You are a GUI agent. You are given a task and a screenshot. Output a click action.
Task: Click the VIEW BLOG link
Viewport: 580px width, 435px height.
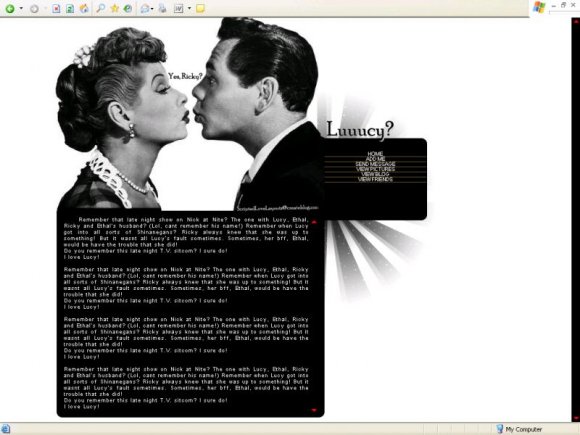pos(375,174)
